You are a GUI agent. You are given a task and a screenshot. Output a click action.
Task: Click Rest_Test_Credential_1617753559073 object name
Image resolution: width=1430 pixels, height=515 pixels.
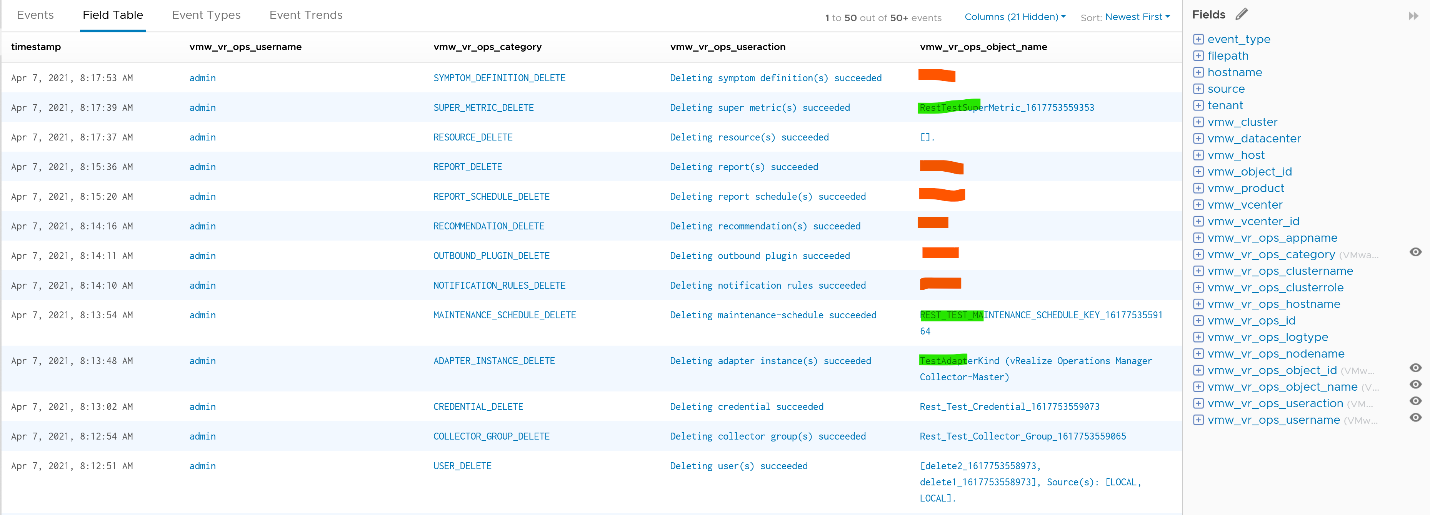click(1010, 407)
